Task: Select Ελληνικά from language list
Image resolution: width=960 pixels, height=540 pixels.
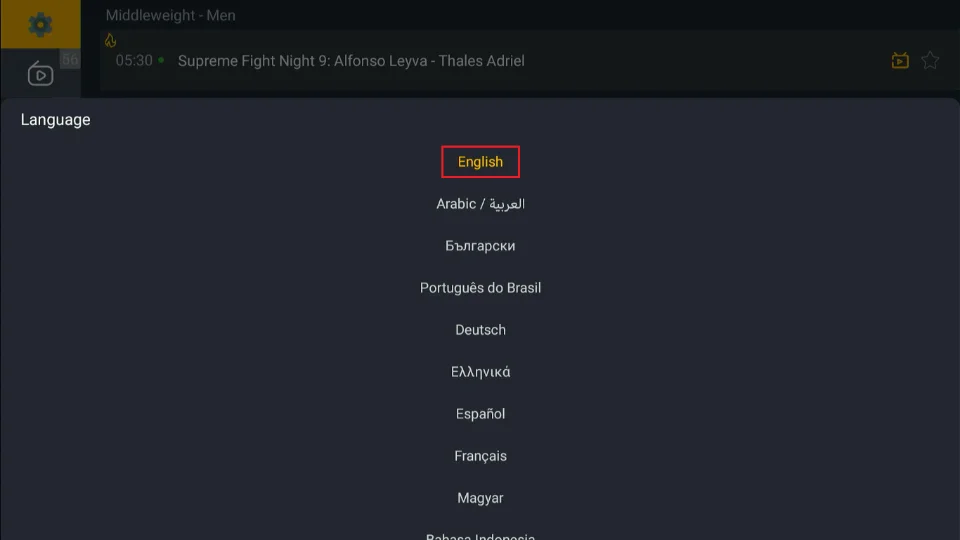Action: 481,372
